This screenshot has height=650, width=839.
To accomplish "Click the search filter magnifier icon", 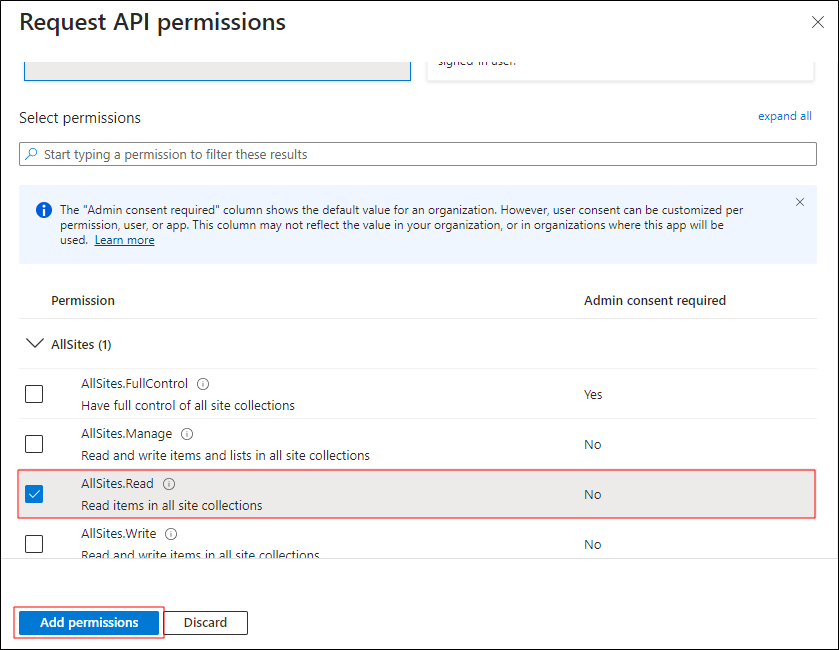I will click(x=32, y=154).
